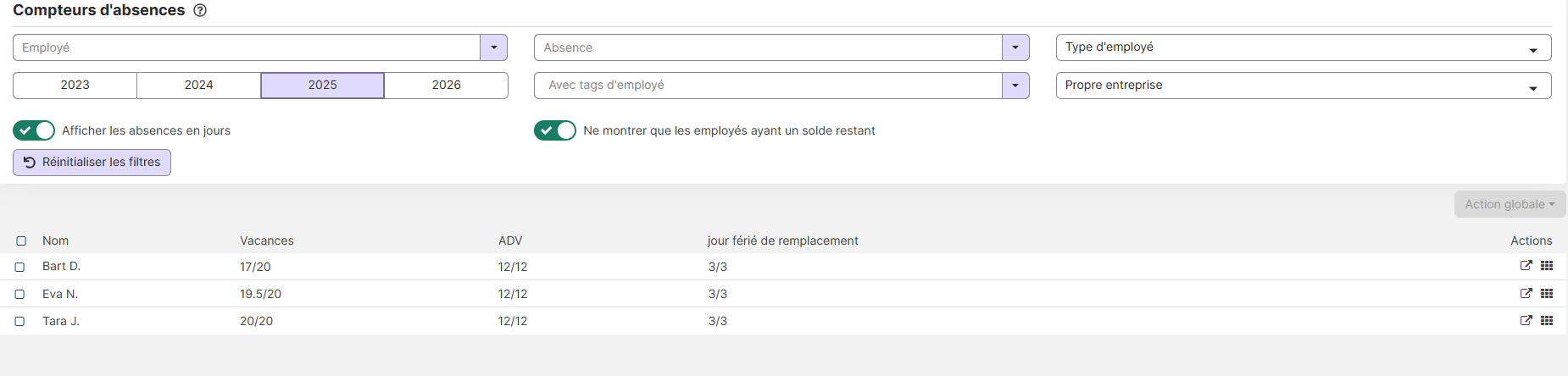Screen dimensions: 1568x376
Task: Select the 2026 year tab
Action: [446, 86]
